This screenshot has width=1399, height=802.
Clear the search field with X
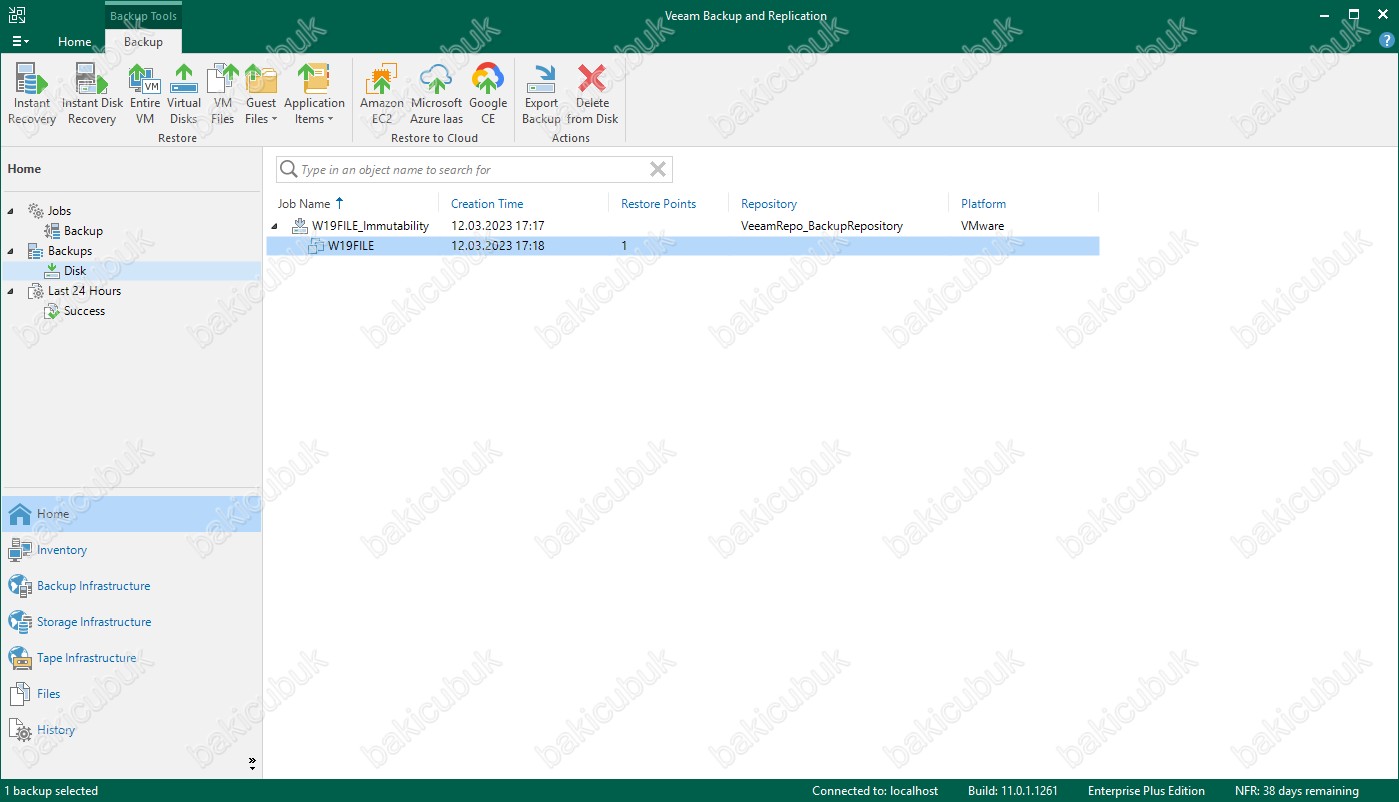tap(658, 169)
